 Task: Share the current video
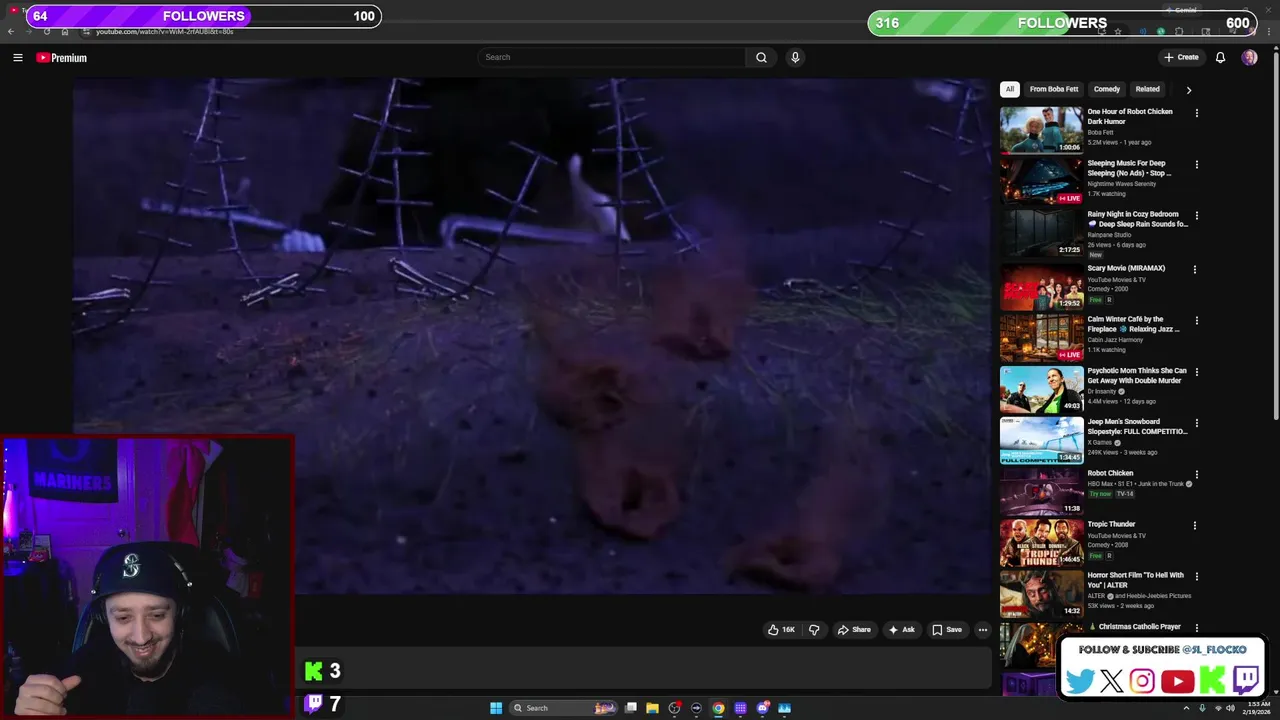point(854,630)
